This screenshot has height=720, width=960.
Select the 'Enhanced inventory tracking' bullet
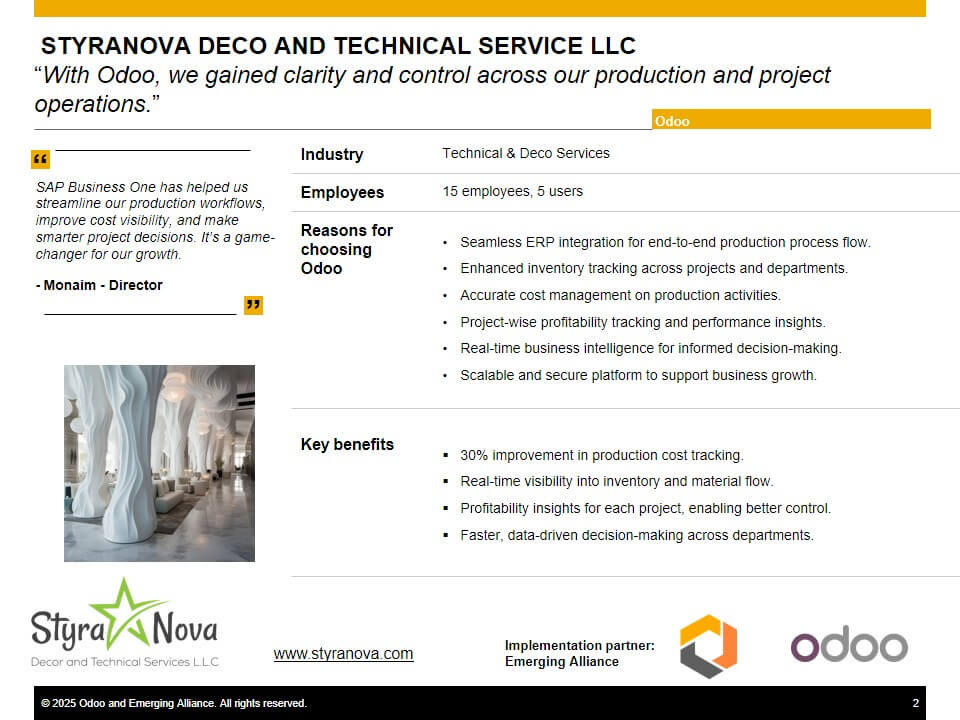[x=654, y=268]
